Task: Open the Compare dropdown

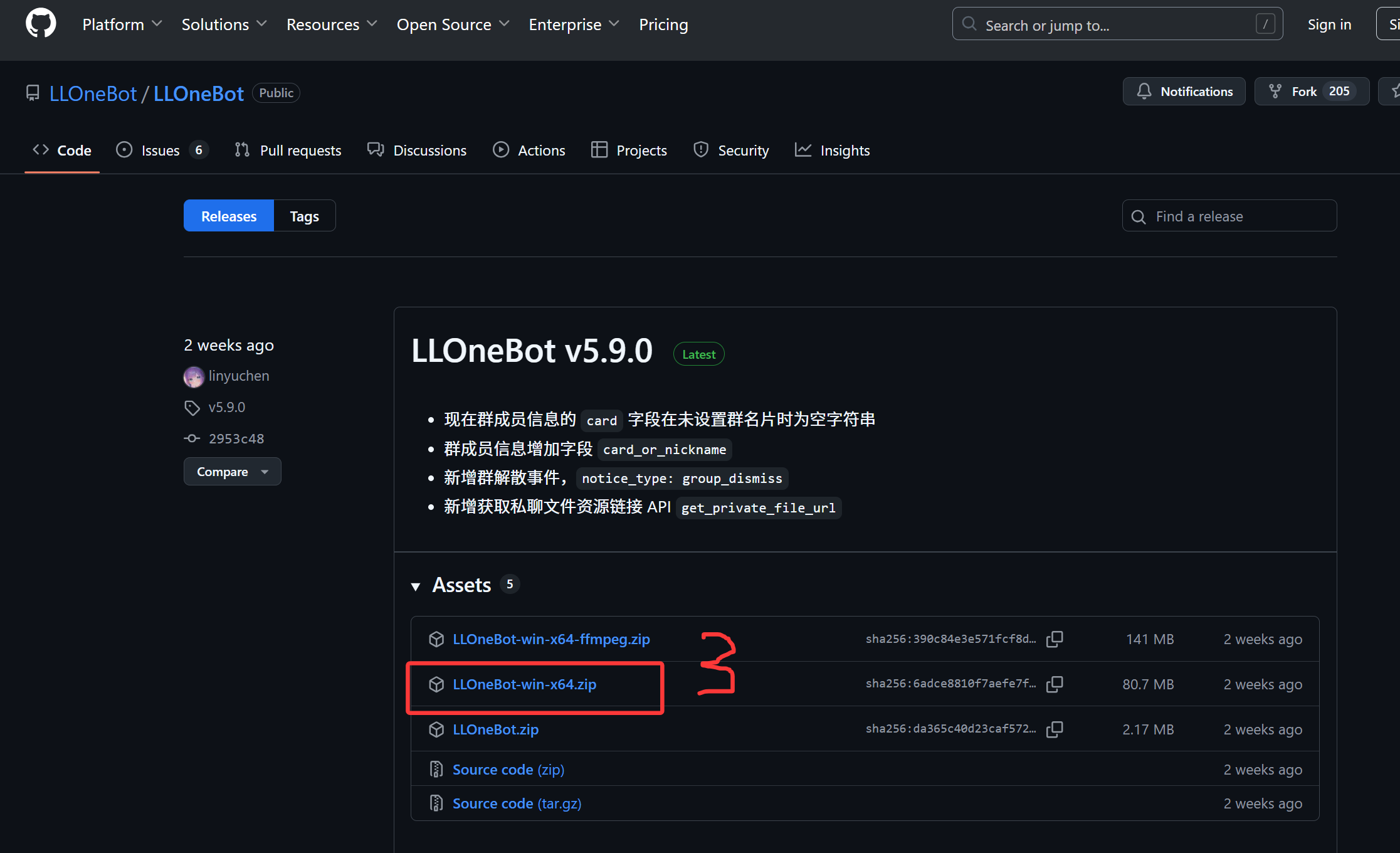Action: click(232, 471)
